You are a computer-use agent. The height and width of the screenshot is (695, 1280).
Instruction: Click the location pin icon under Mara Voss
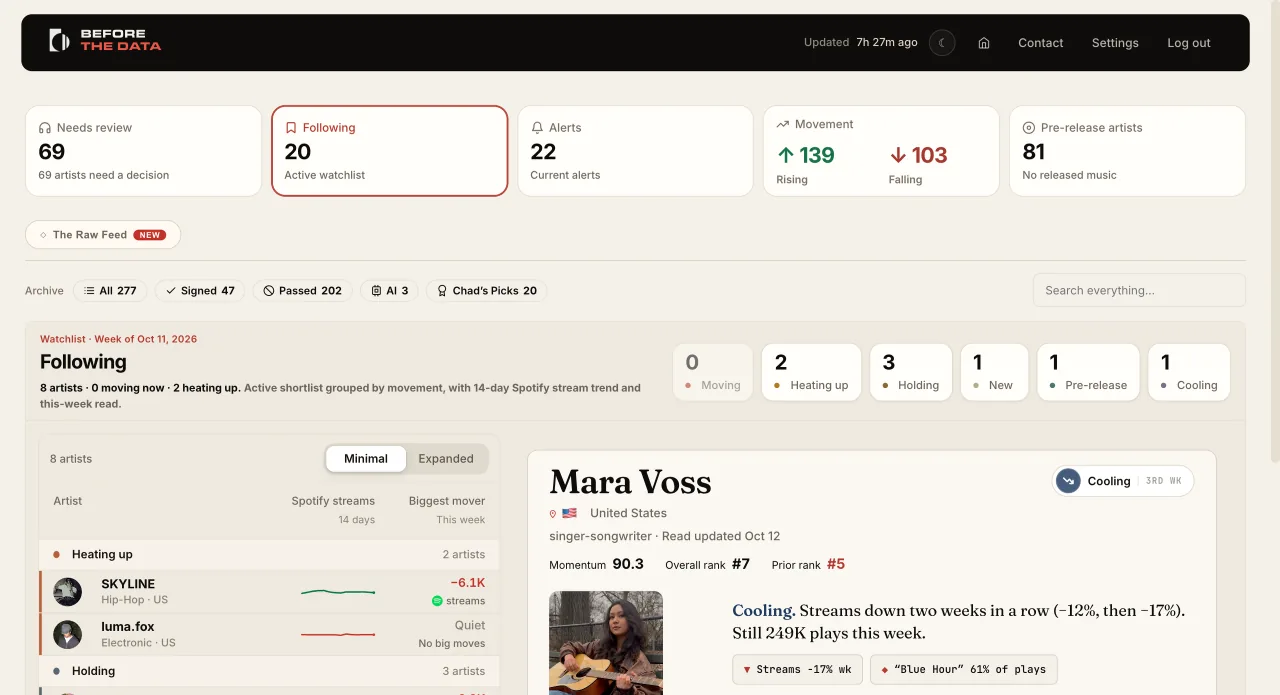pos(553,513)
